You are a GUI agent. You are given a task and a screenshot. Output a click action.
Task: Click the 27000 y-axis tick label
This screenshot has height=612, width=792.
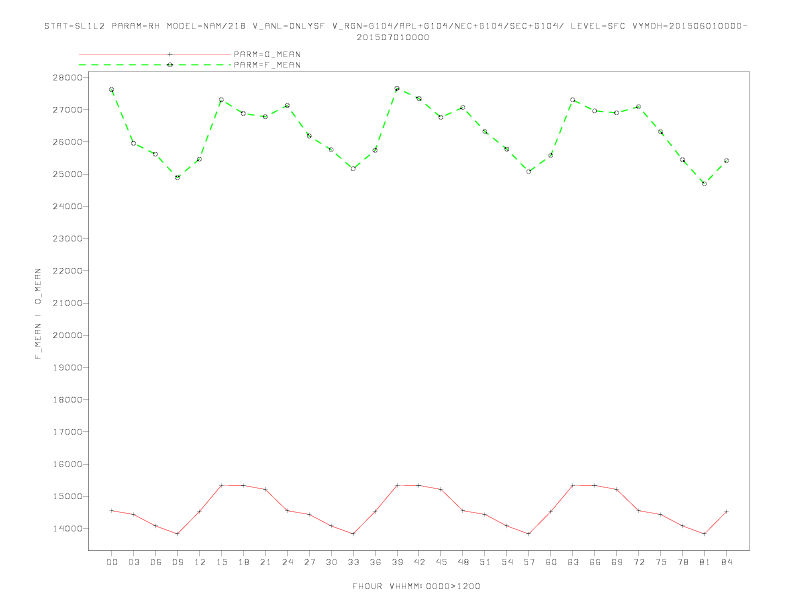click(x=67, y=110)
